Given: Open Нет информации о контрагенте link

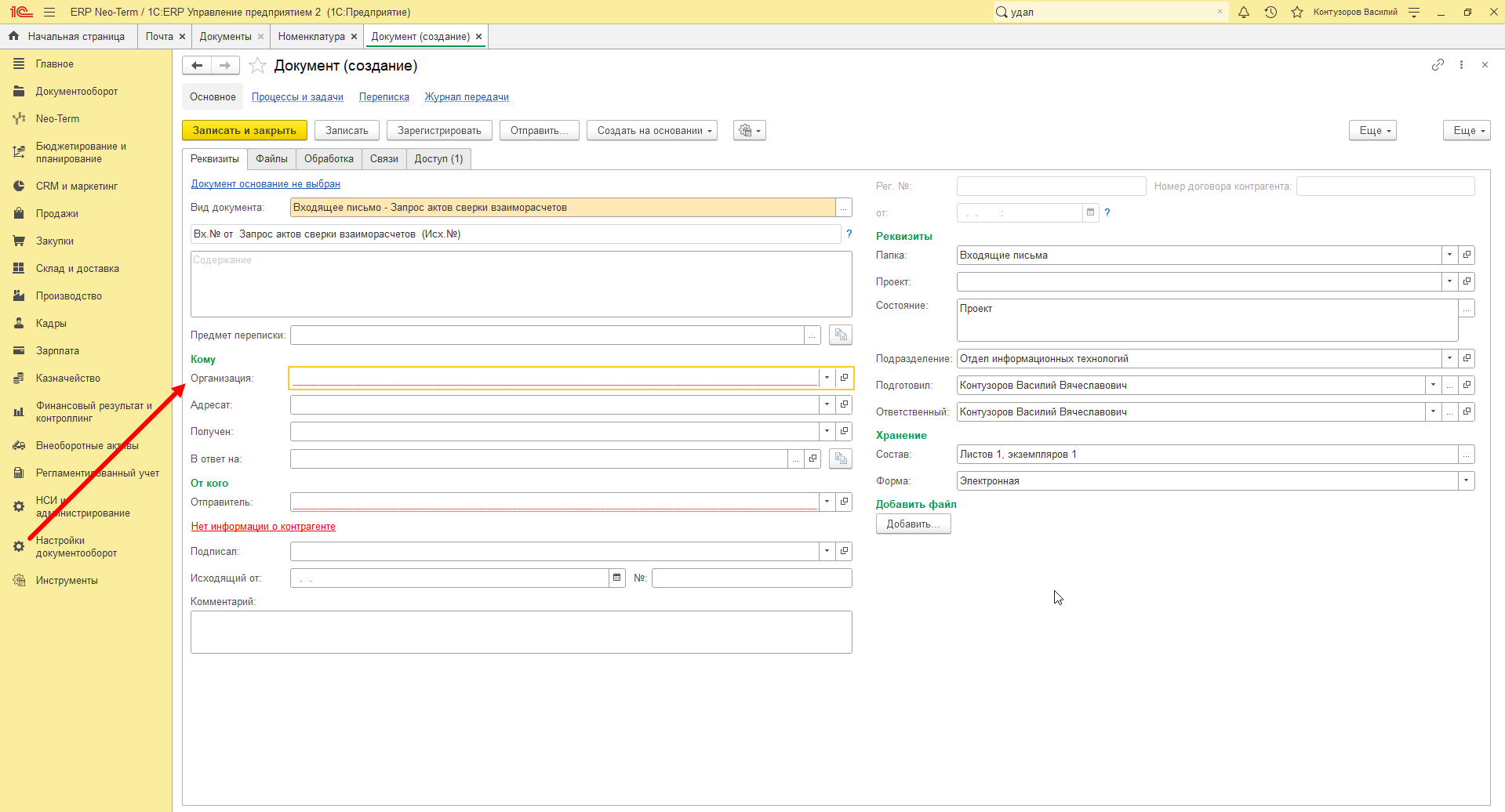Looking at the screenshot, I should (264, 527).
